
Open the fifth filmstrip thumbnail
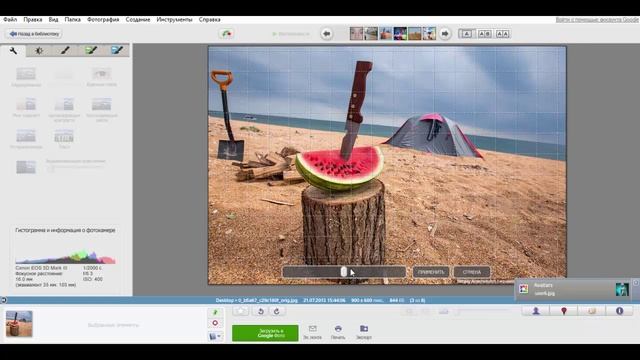[x=415, y=33]
